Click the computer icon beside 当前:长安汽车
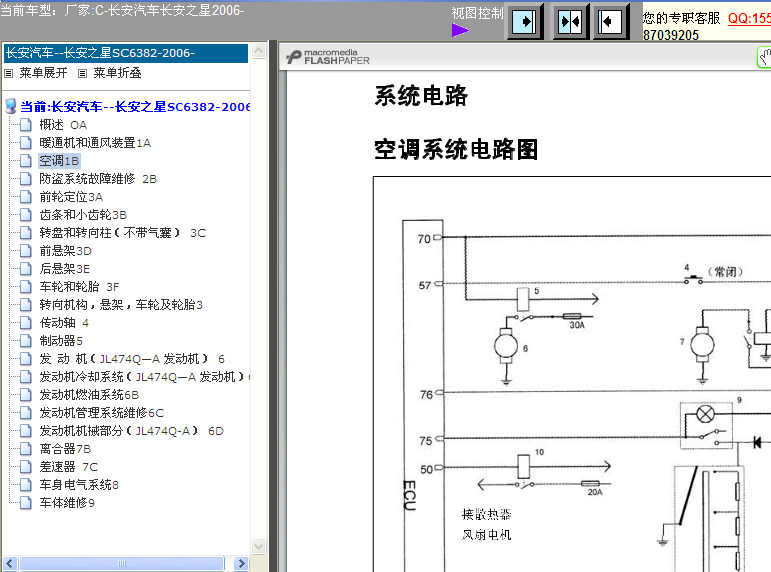 click(11, 106)
